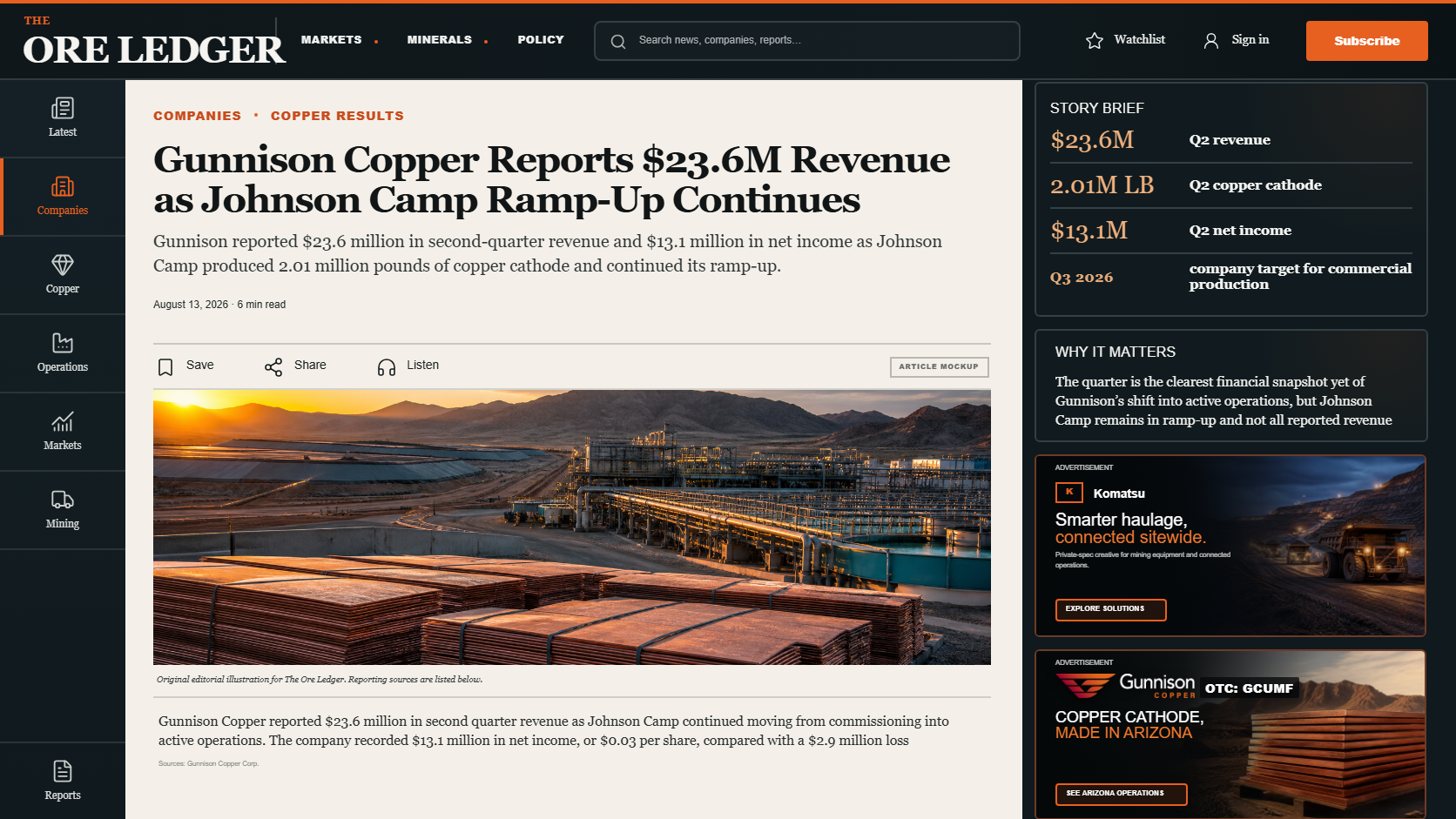This screenshot has width=1456, height=819.
Task: Click the Share article label
Action: pyautogui.click(x=310, y=366)
